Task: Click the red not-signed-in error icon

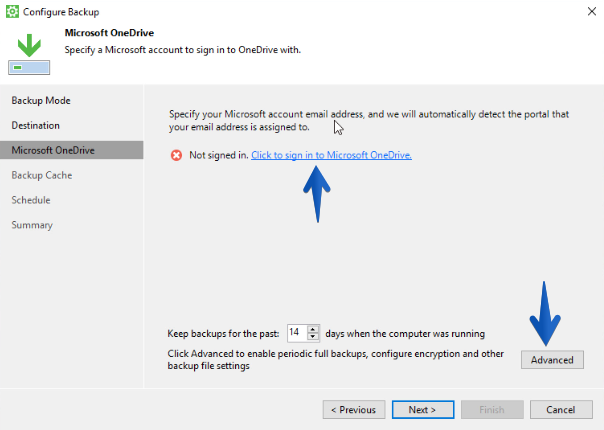Action: 176,155
